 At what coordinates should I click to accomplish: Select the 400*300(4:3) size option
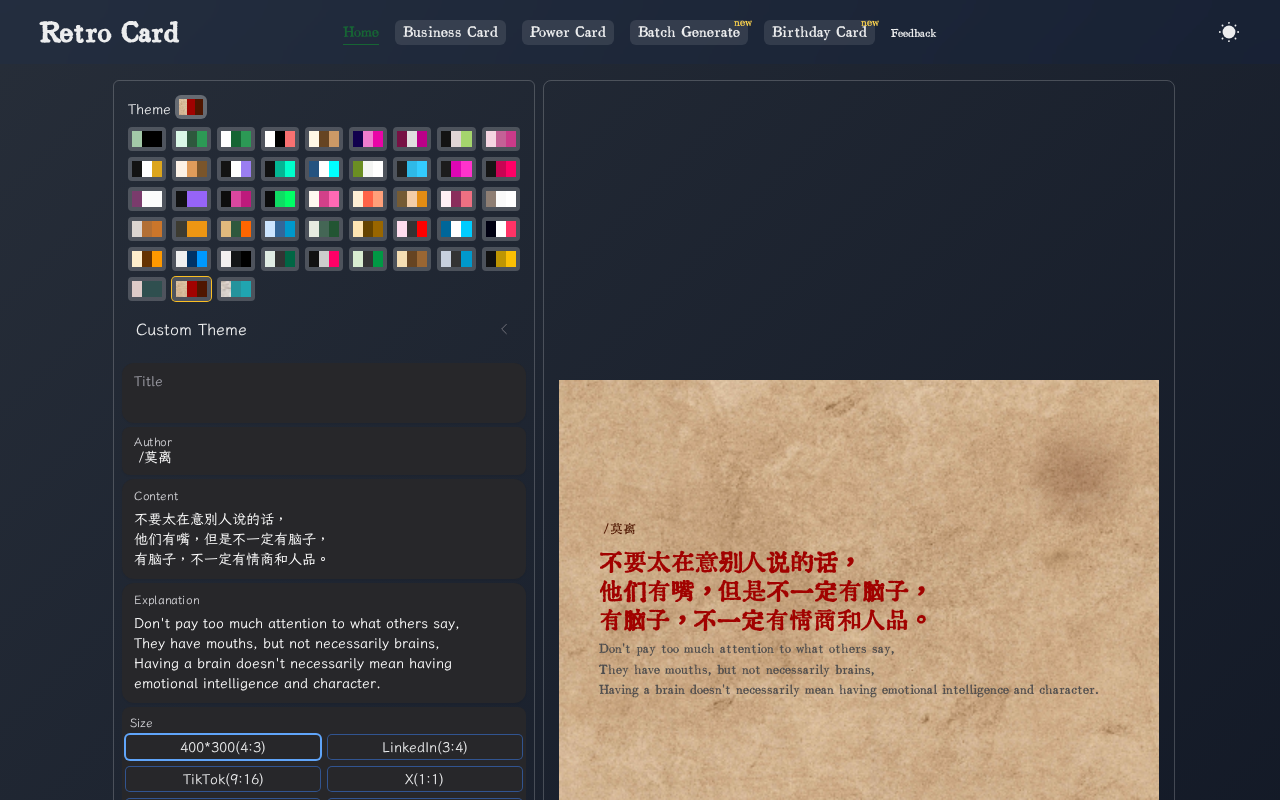coord(223,747)
